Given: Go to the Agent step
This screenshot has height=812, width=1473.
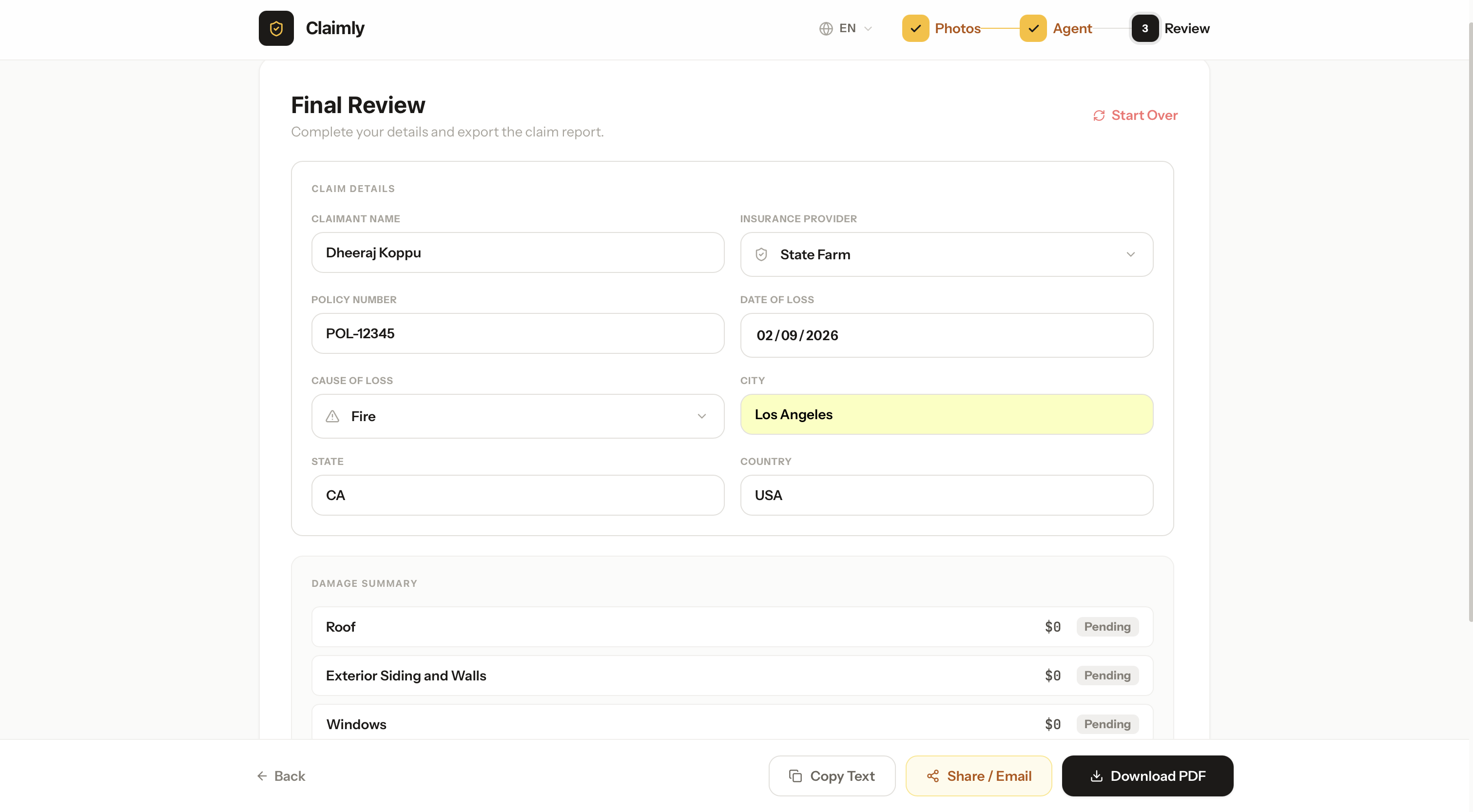Looking at the screenshot, I should point(1072,29).
